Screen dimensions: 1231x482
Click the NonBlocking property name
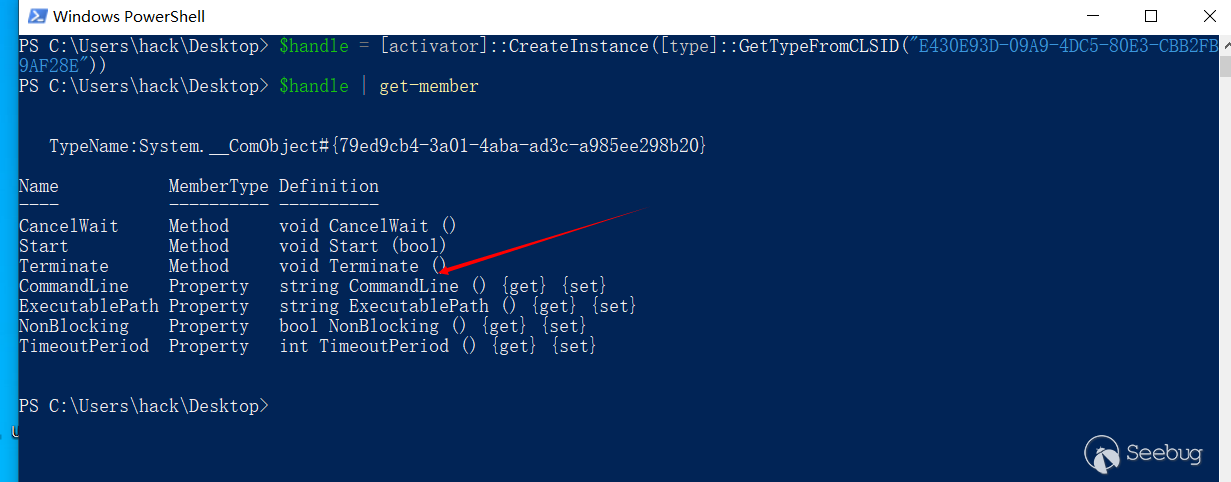tap(73, 326)
